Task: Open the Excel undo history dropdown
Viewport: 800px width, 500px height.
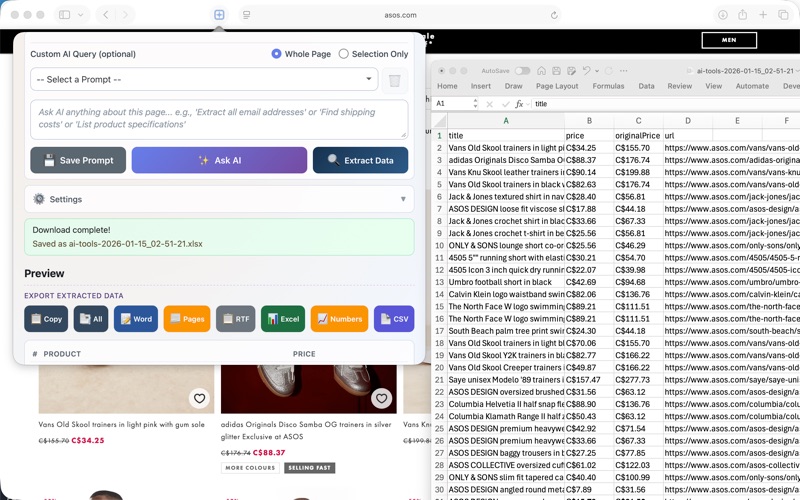Action: click(596, 71)
